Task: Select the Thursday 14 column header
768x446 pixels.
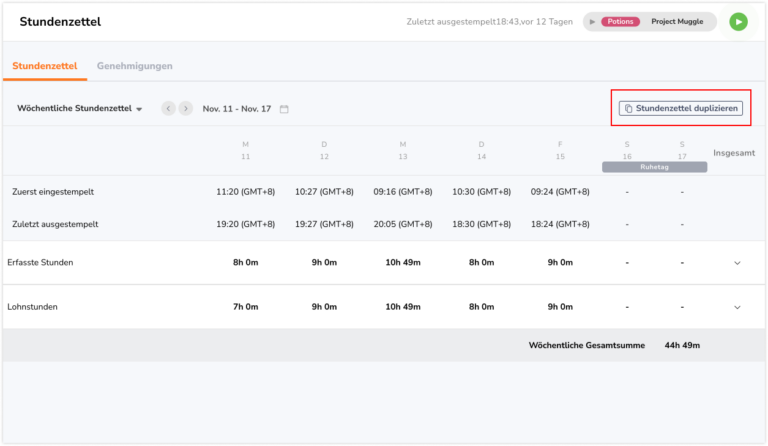Action: (x=481, y=150)
